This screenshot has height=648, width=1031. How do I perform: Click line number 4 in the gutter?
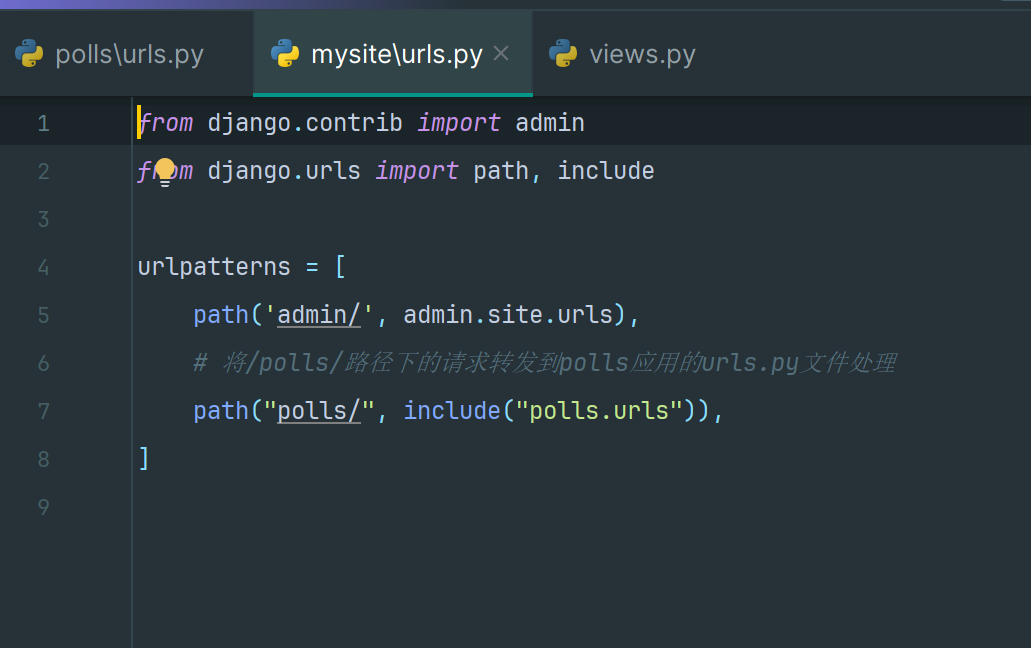tap(43, 267)
